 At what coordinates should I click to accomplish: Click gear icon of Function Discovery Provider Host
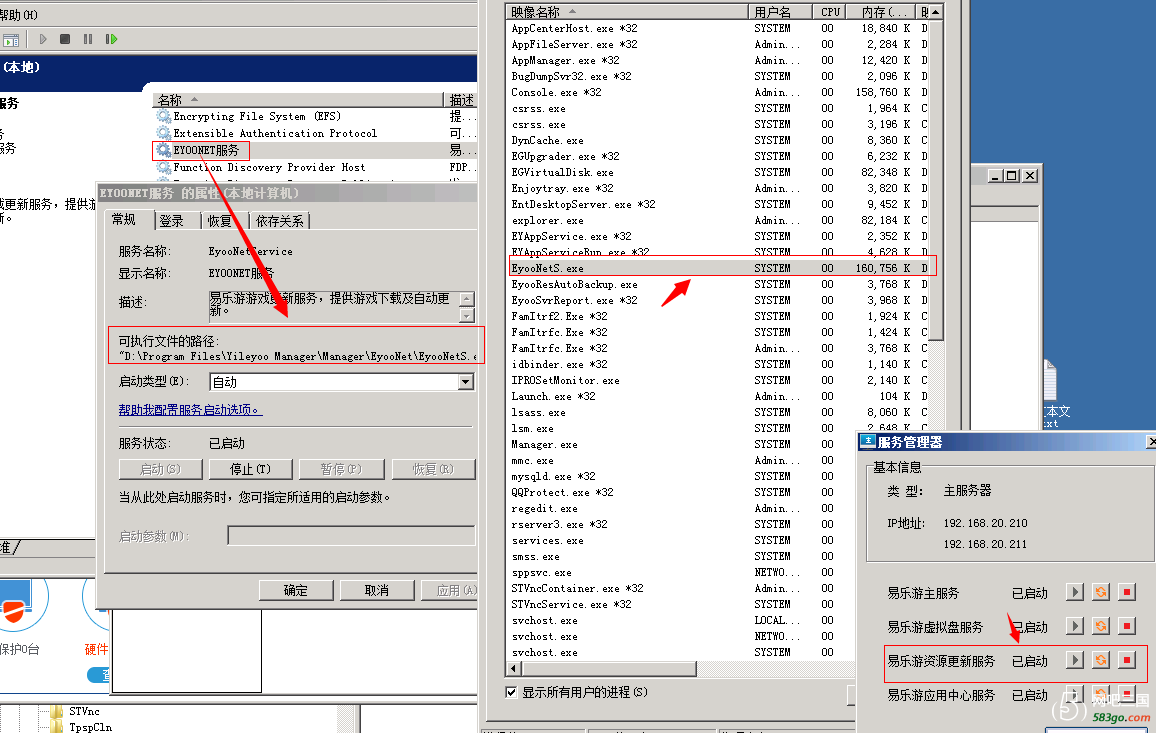pos(164,167)
